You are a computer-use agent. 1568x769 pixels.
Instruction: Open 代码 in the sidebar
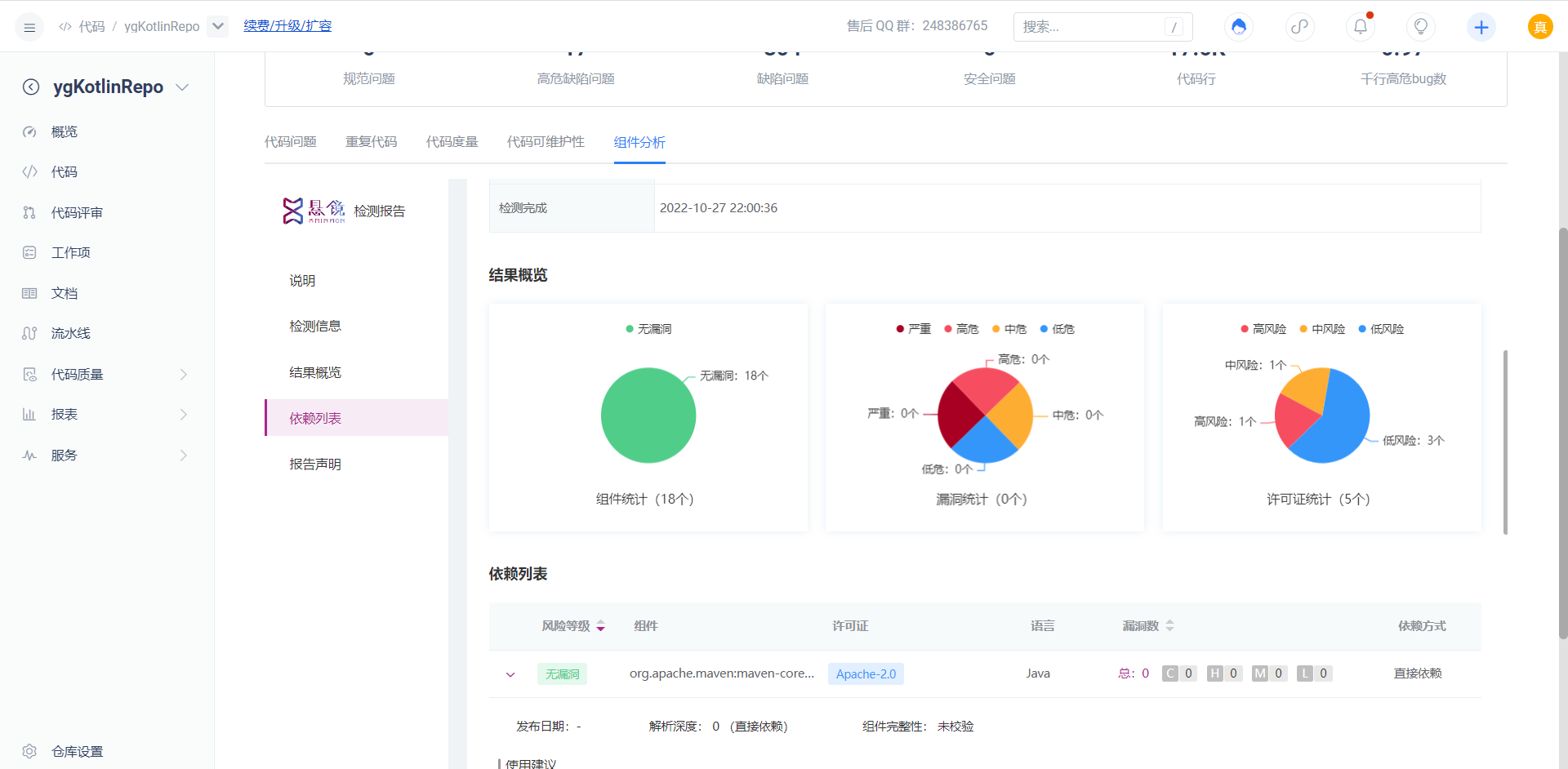click(65, 172)
